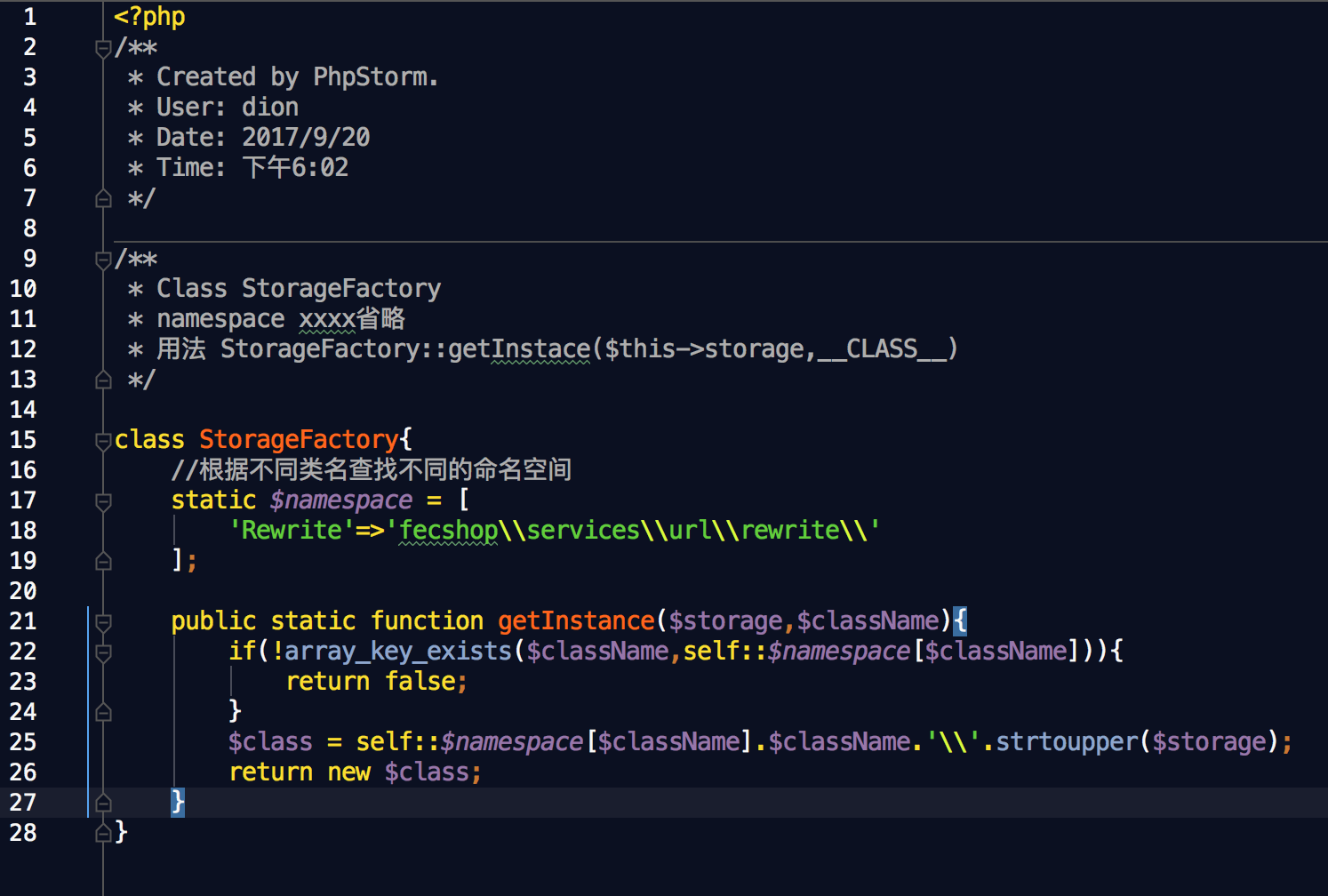
Task: Click line number 20 in the gutter
Action: coord(23,591)
